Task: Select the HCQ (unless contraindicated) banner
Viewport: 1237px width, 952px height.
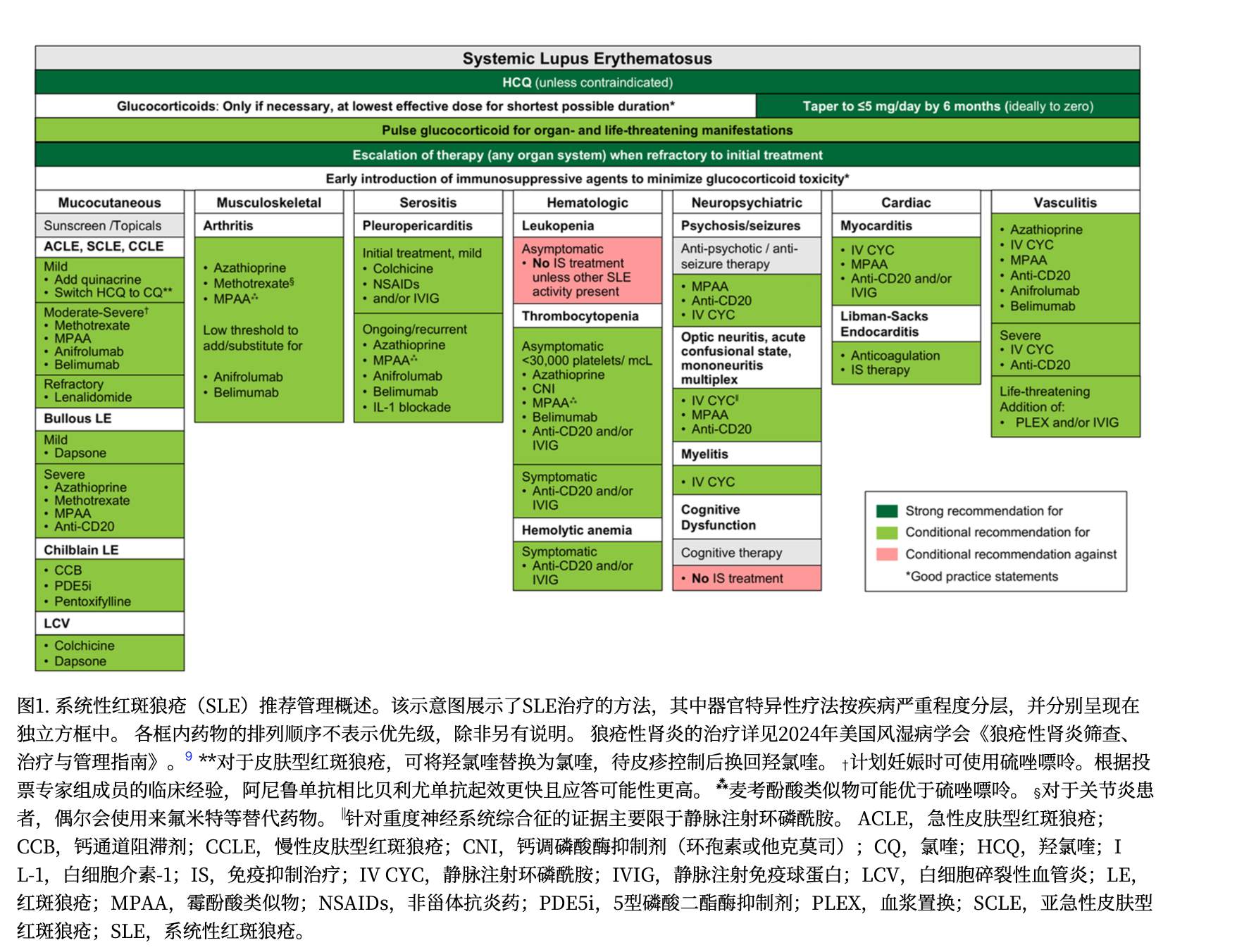Action: (x=587, y=82)
